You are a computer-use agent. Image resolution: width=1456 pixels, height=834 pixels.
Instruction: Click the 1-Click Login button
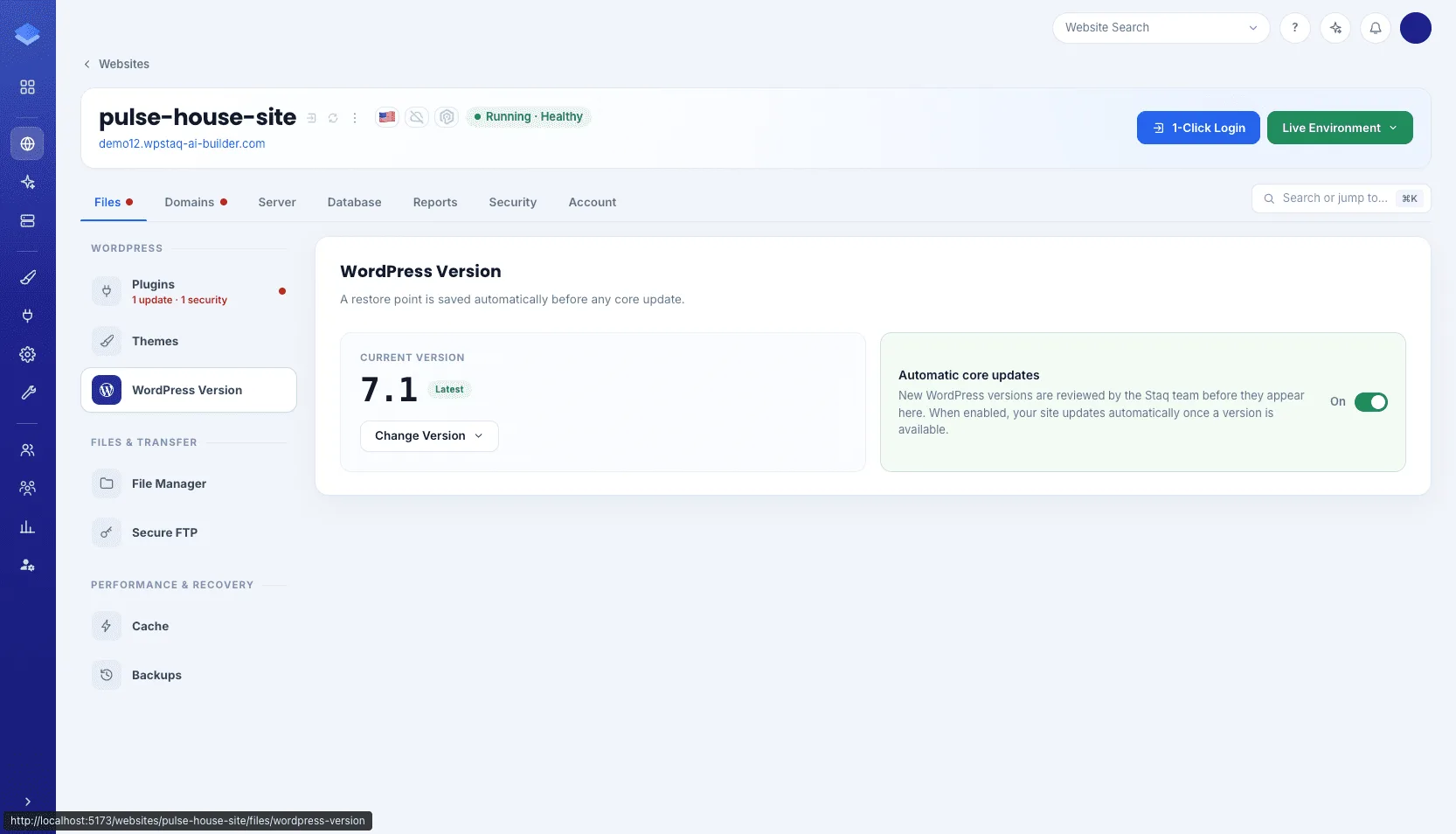click(1197, 128)
